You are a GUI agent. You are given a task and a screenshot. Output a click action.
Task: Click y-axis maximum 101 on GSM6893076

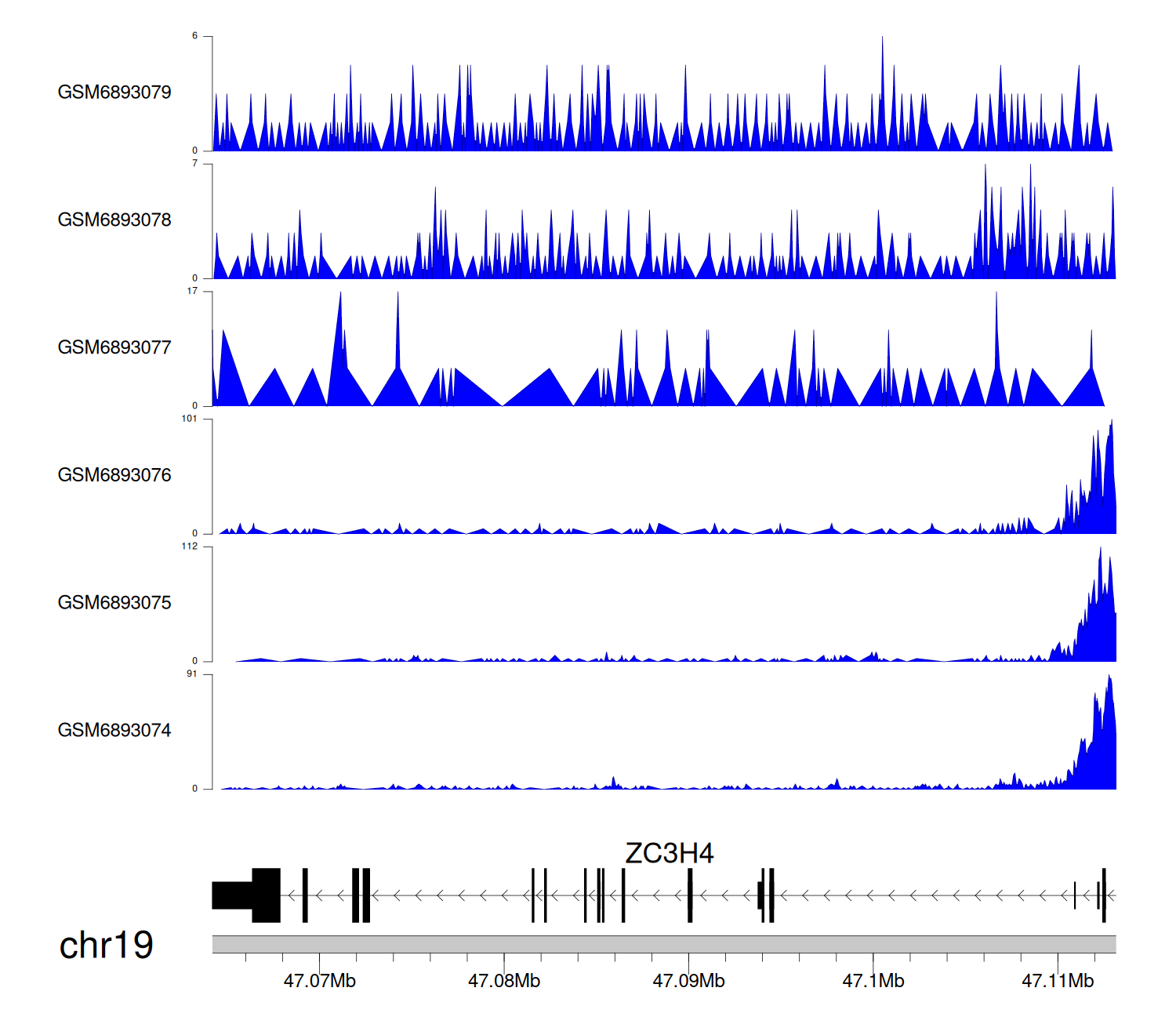189,419
